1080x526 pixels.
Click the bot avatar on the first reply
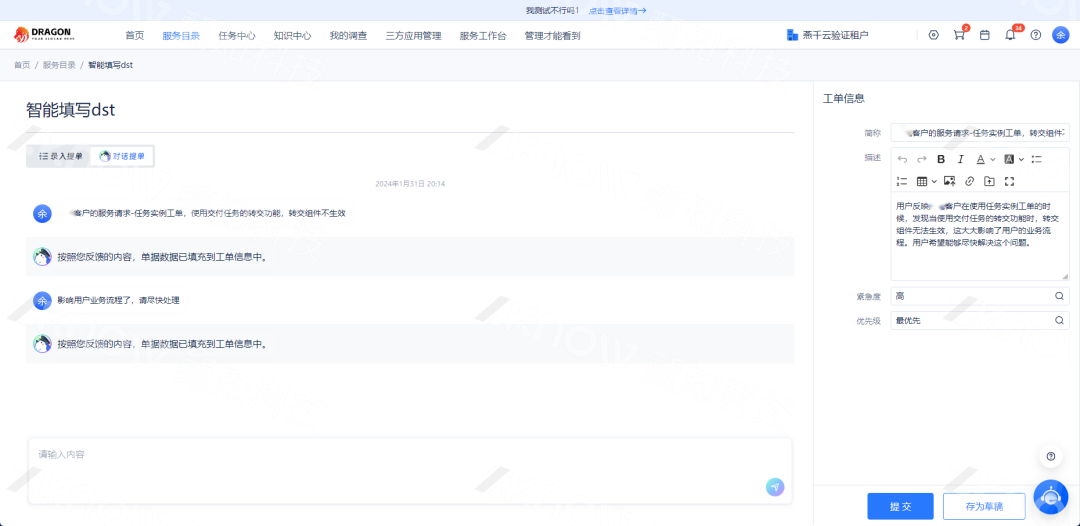43,257
